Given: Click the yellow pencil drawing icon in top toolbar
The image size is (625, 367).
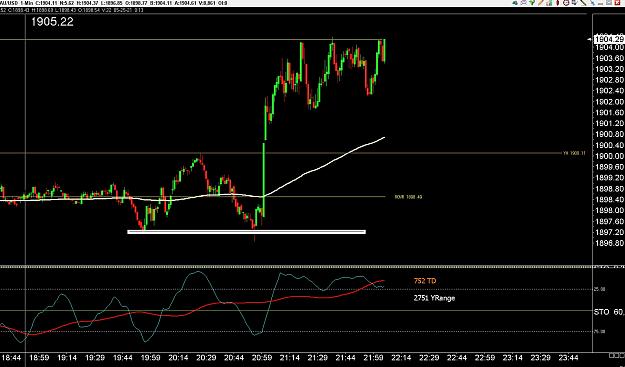Looking at the screenshot, I should point(540,3).
